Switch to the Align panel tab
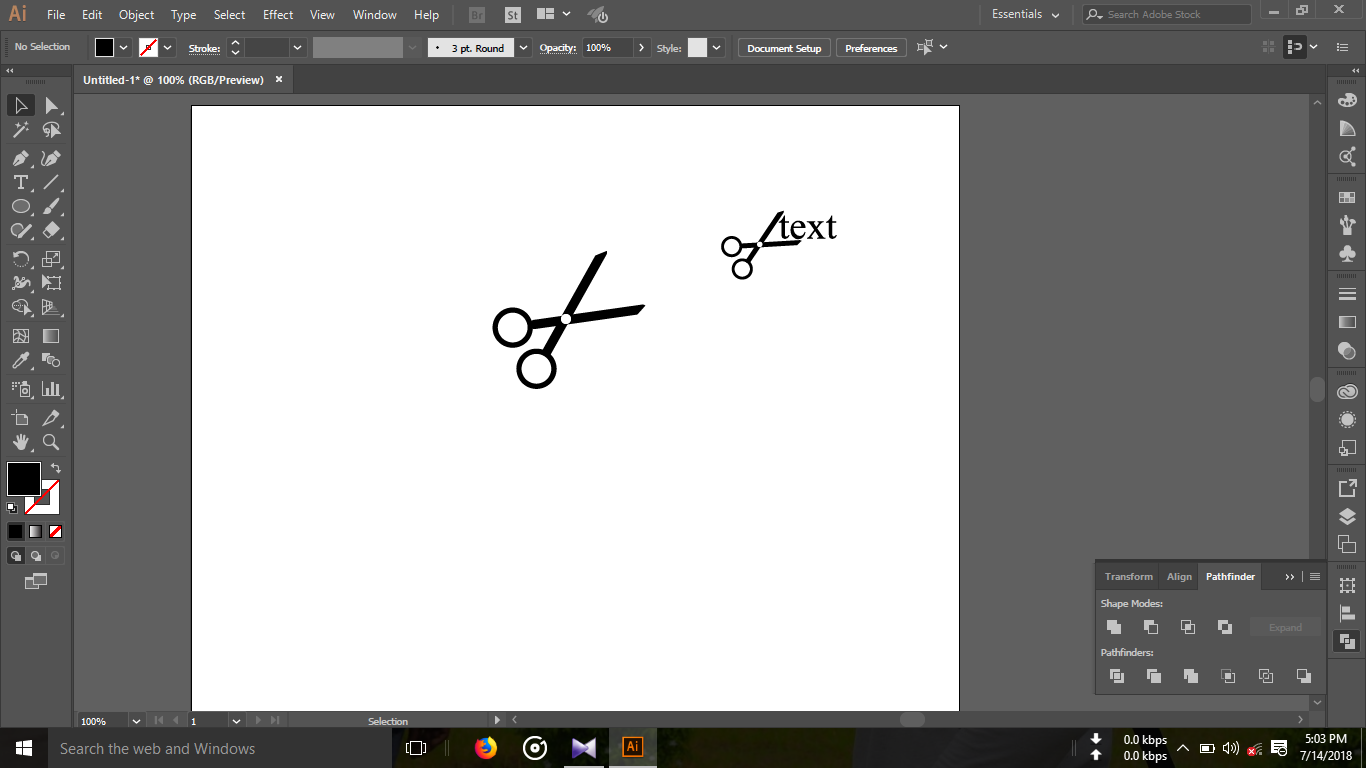 pyautogui.click(x=1178, y=576)
